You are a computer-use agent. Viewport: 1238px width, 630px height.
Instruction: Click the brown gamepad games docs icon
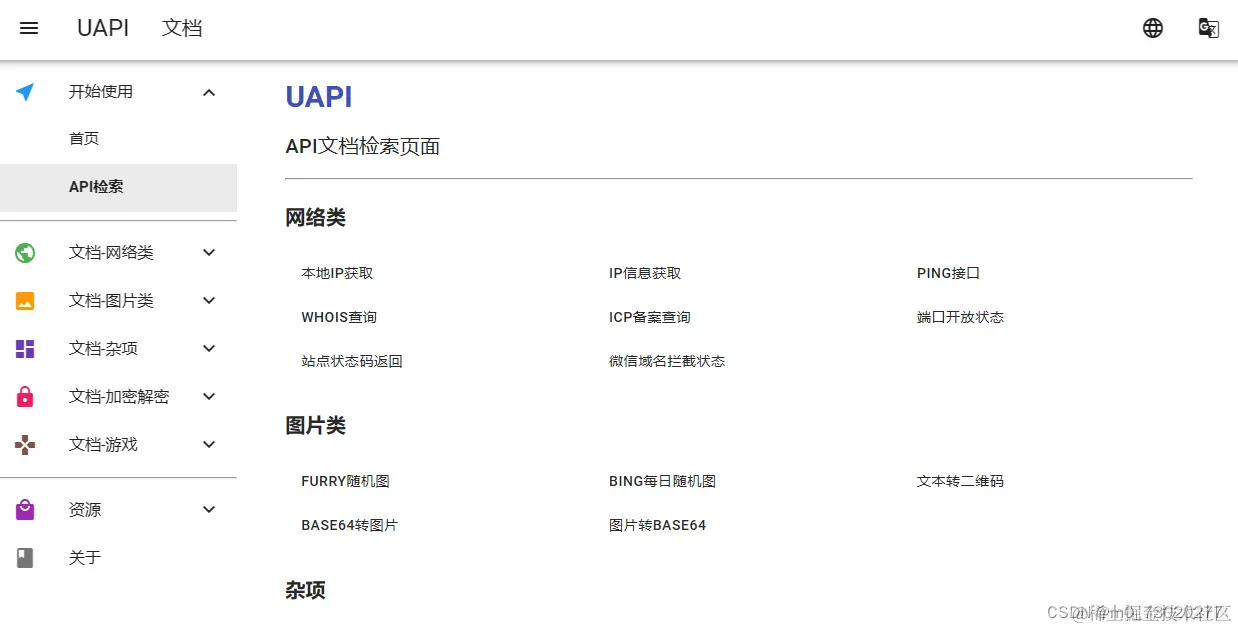point(25,445)
